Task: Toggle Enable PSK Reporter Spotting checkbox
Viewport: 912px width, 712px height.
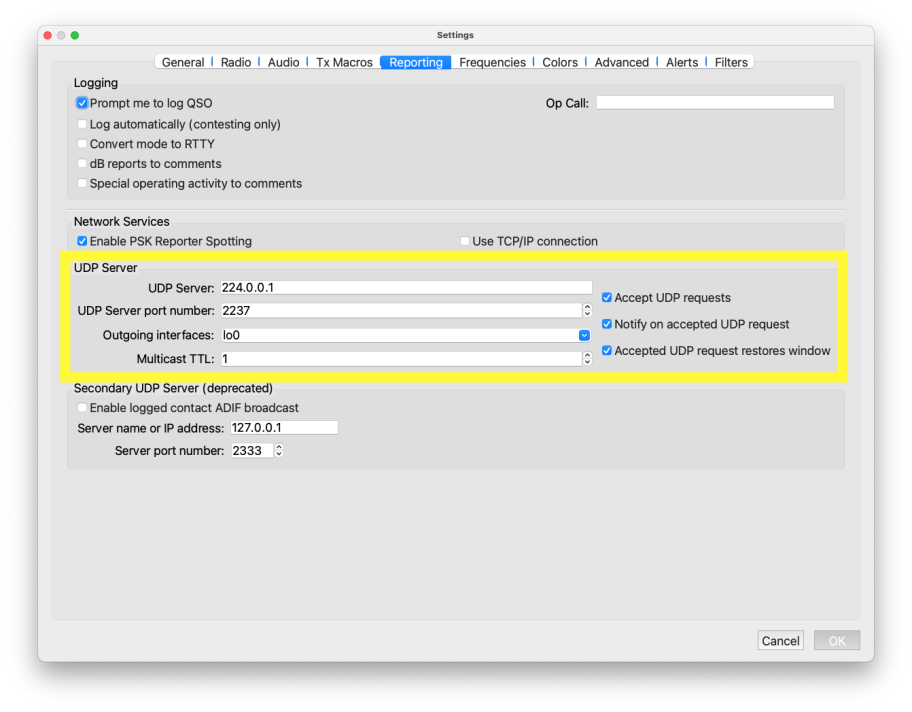Action: click(82, 241)
